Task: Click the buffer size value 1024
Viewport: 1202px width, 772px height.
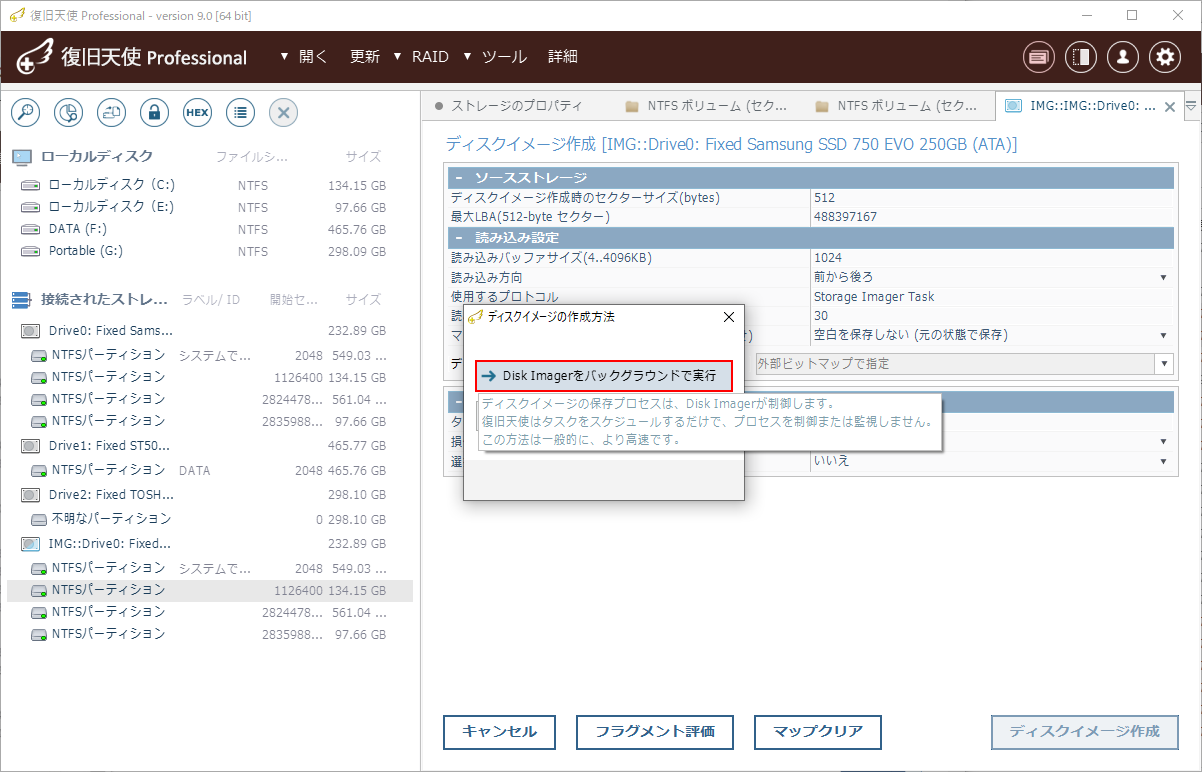Action: point(828,258)
